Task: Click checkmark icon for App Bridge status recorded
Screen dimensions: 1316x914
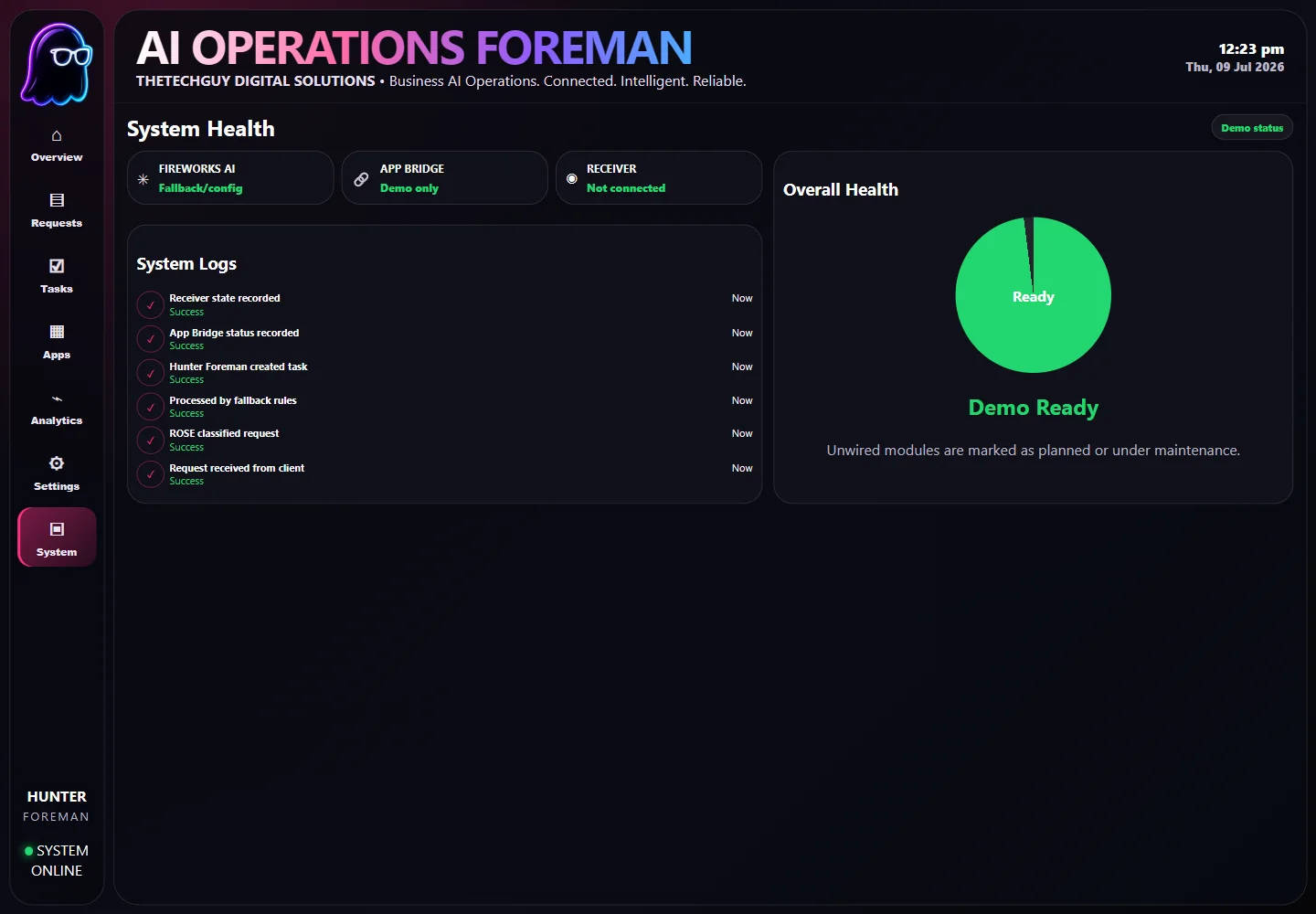Action: tap(150, 339)
